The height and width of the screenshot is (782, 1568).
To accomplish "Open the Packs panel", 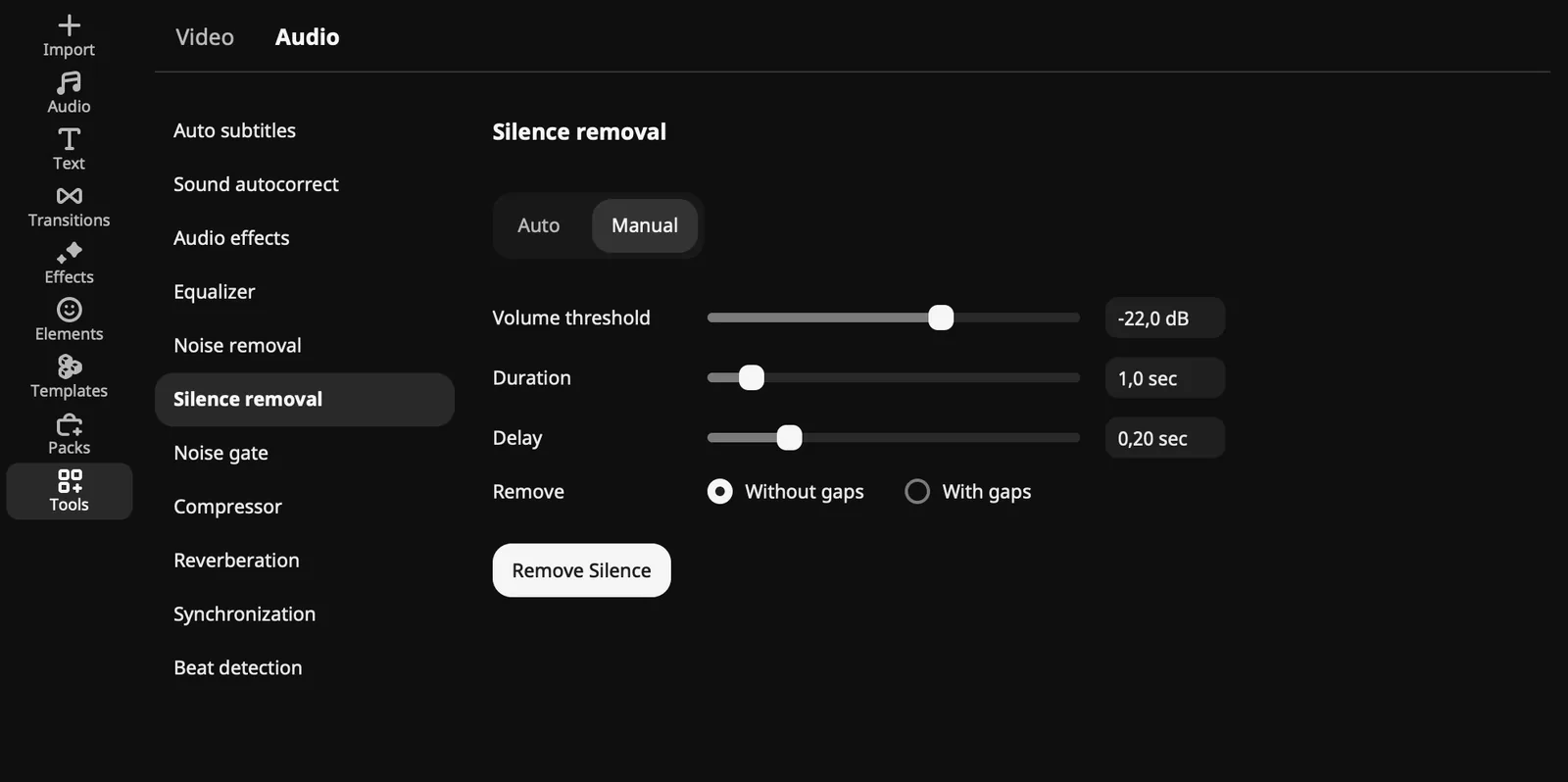I will [69, 433].
